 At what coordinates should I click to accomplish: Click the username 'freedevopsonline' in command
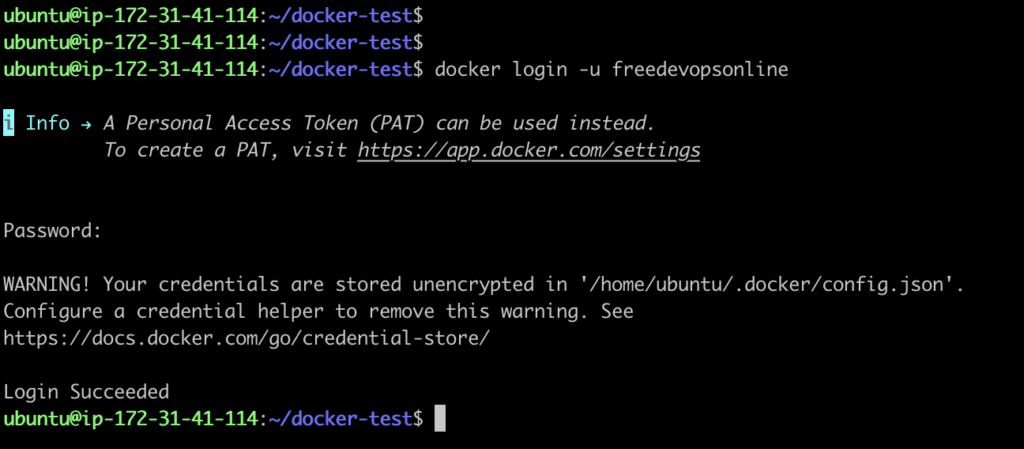tap(700, 69)
